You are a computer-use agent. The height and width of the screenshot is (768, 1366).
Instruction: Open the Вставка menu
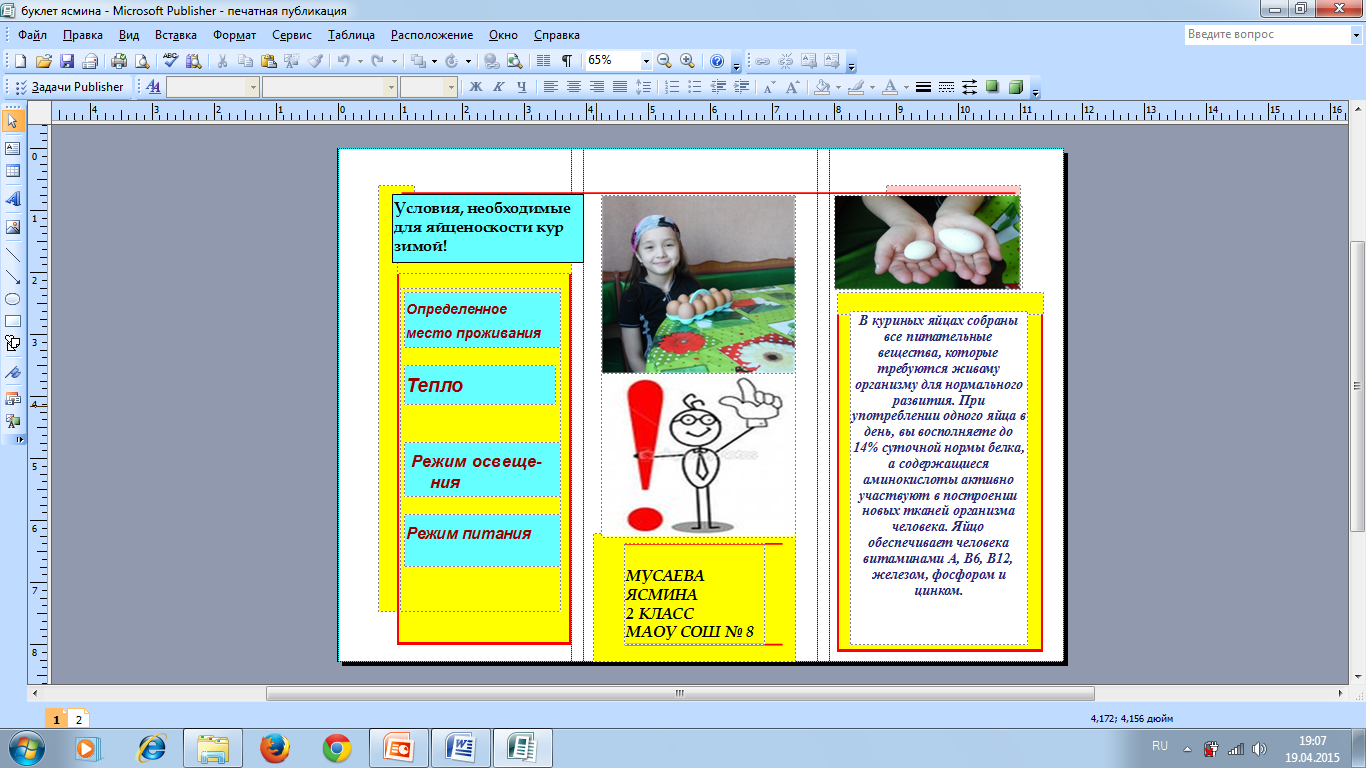176,35
